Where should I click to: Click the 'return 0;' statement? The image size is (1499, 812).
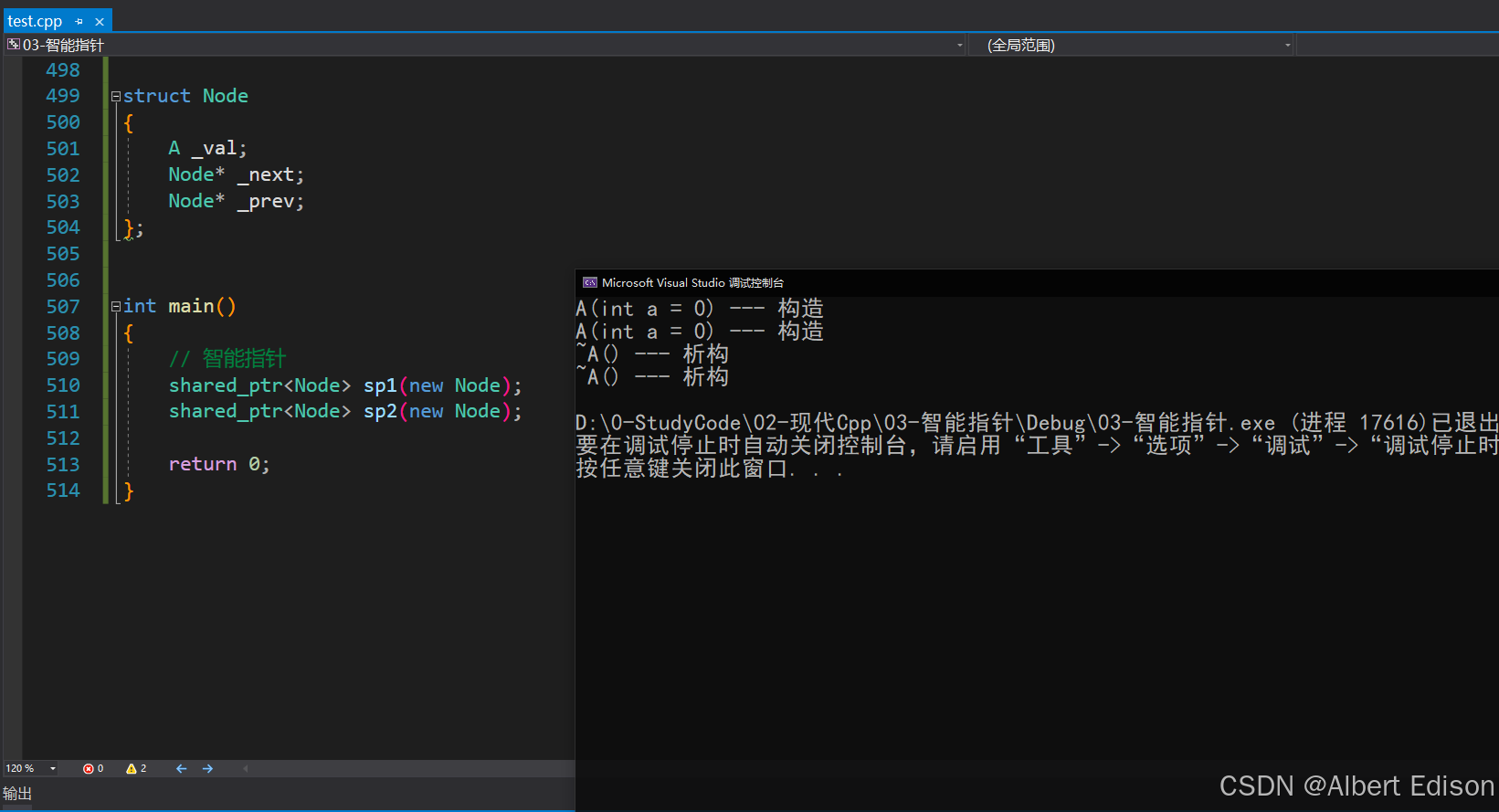click(219, 464)
